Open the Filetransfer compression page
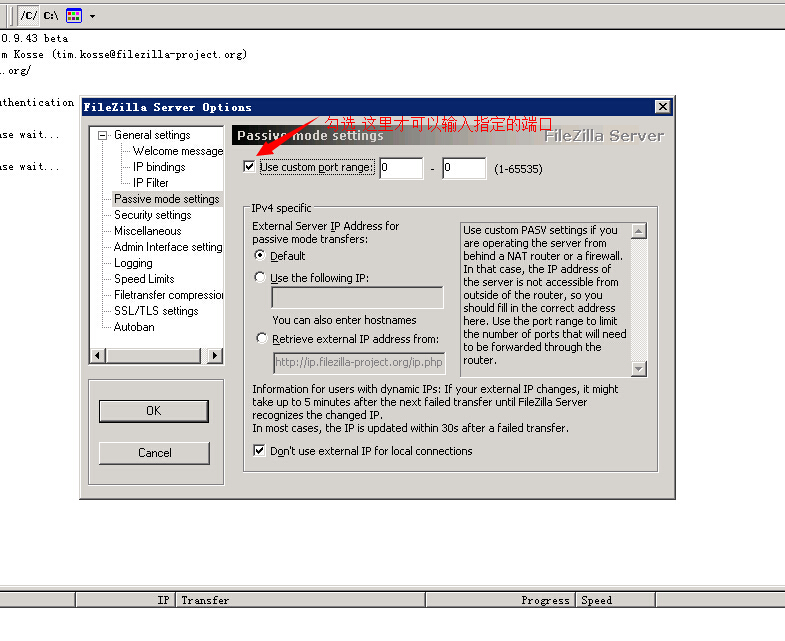The image size is (785, 641). click(x=168, y=295)
